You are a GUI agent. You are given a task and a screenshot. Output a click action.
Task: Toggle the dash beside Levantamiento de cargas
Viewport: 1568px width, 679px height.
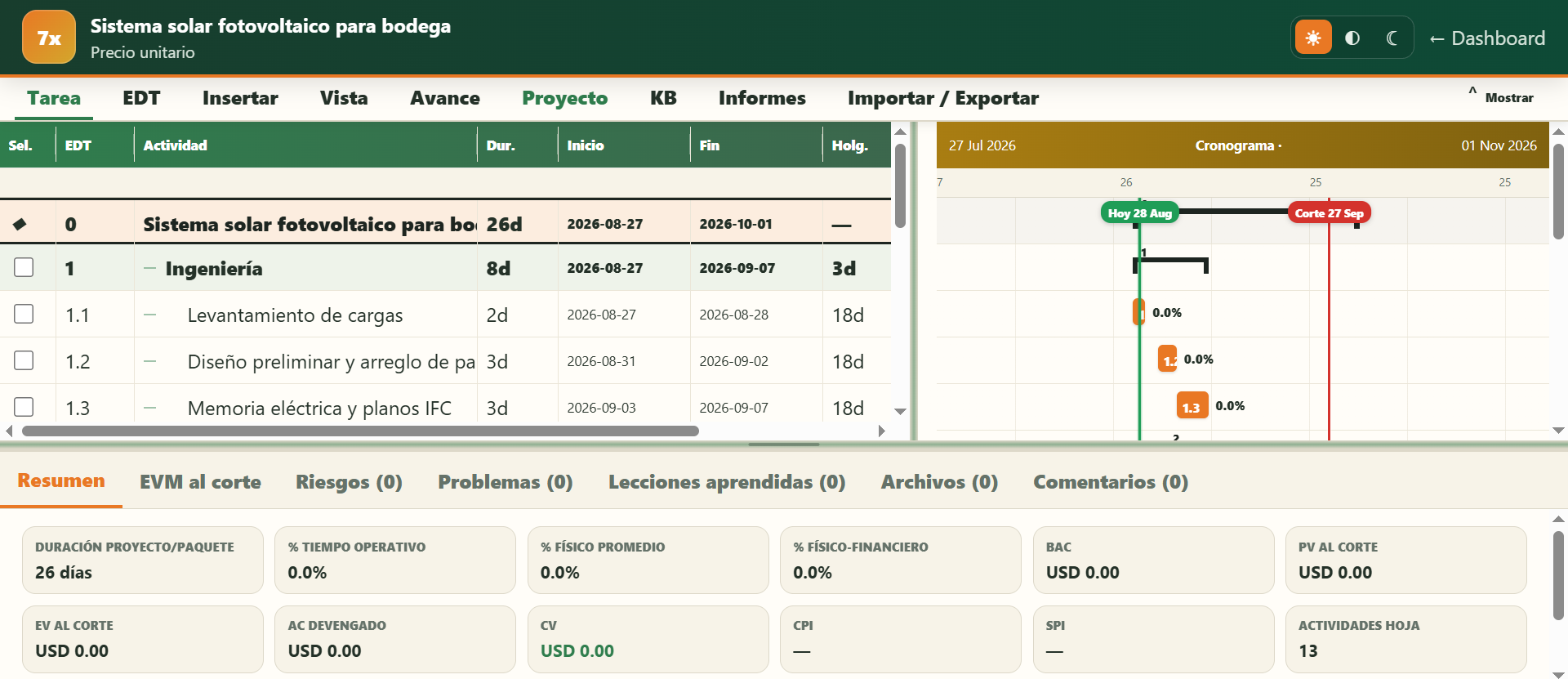tap(149, 315)
